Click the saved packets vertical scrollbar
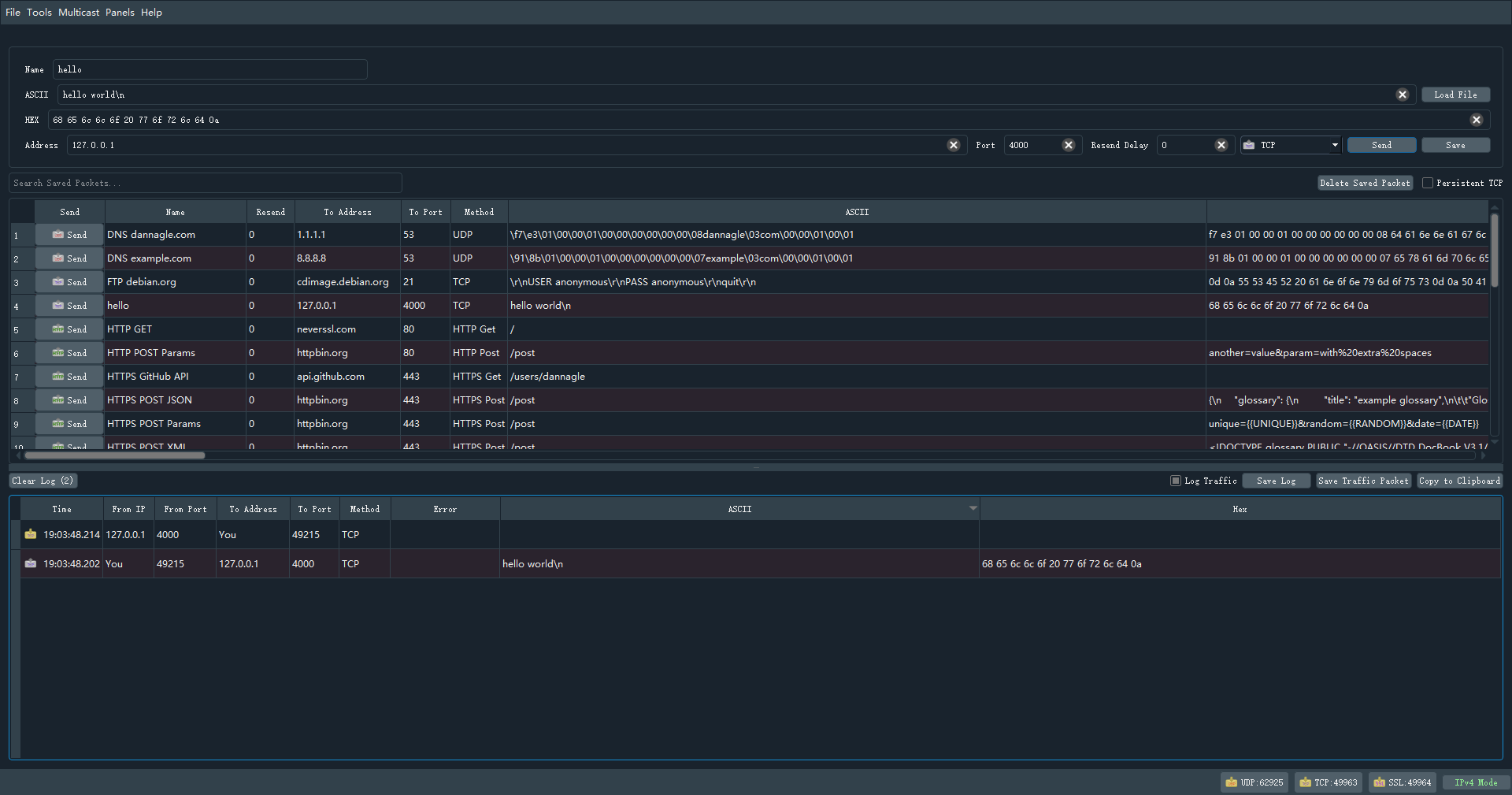 [1494, 251]
